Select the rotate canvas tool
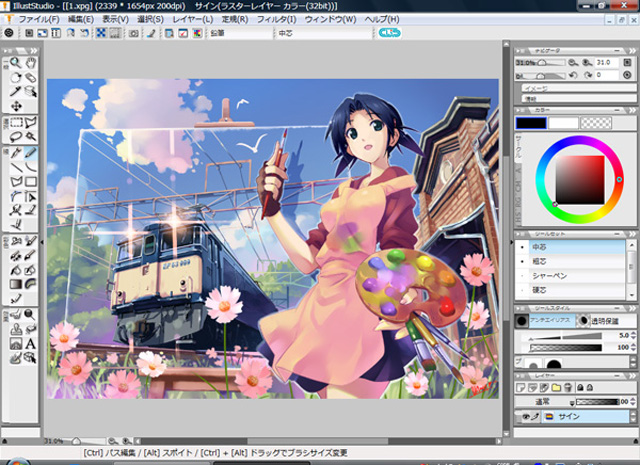This screenshot has width=640, height=465. (16, 77)
